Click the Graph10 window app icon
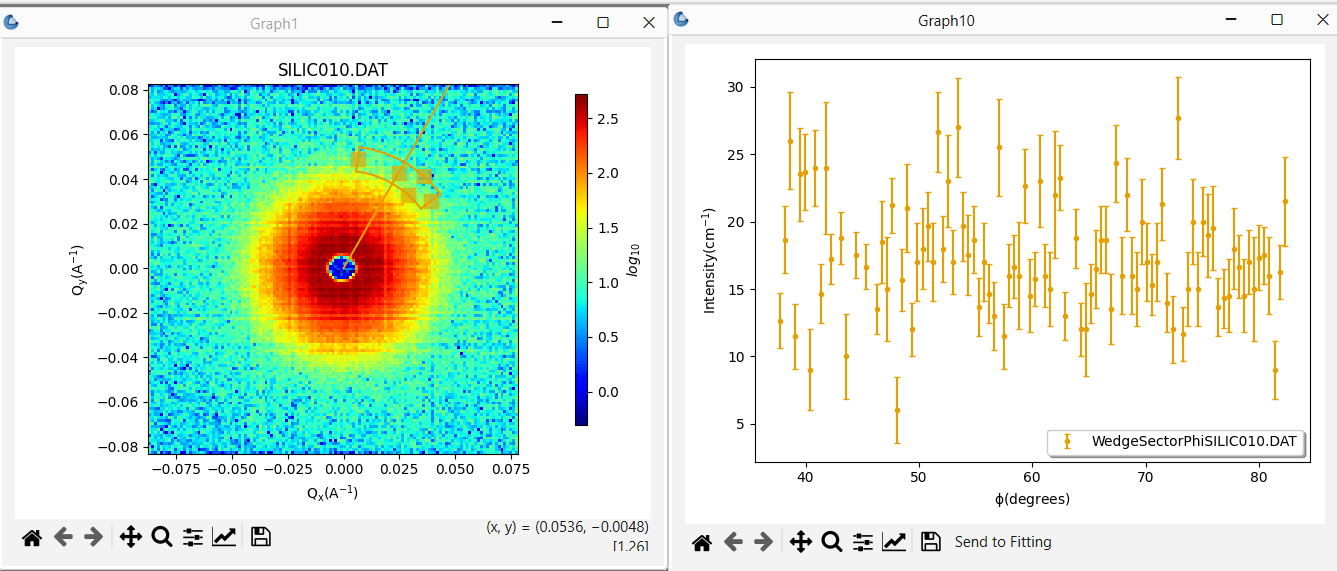 pos(681,19)
